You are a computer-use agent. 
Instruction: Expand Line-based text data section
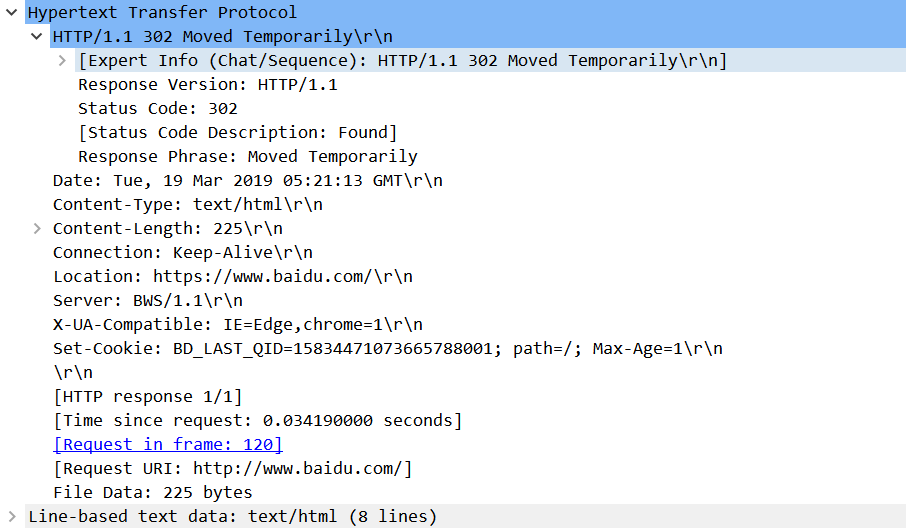coord(12,516)
